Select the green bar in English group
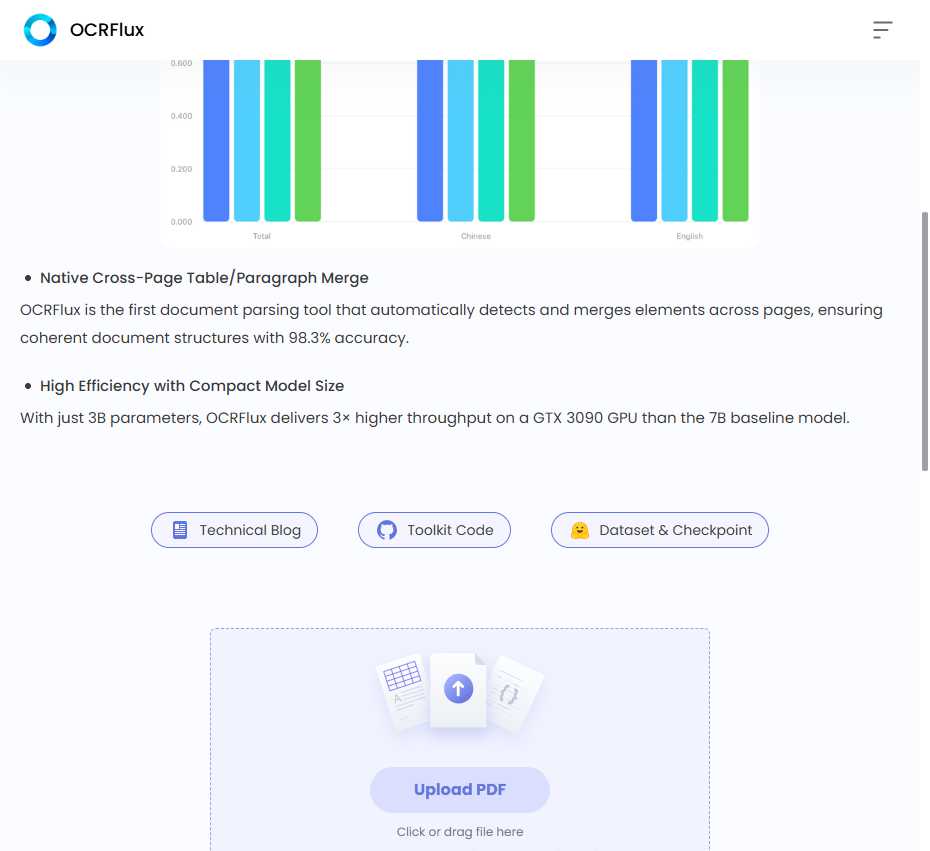Image resolution: width=930 pixels, height=851 pixels. [x=735, y=140]
